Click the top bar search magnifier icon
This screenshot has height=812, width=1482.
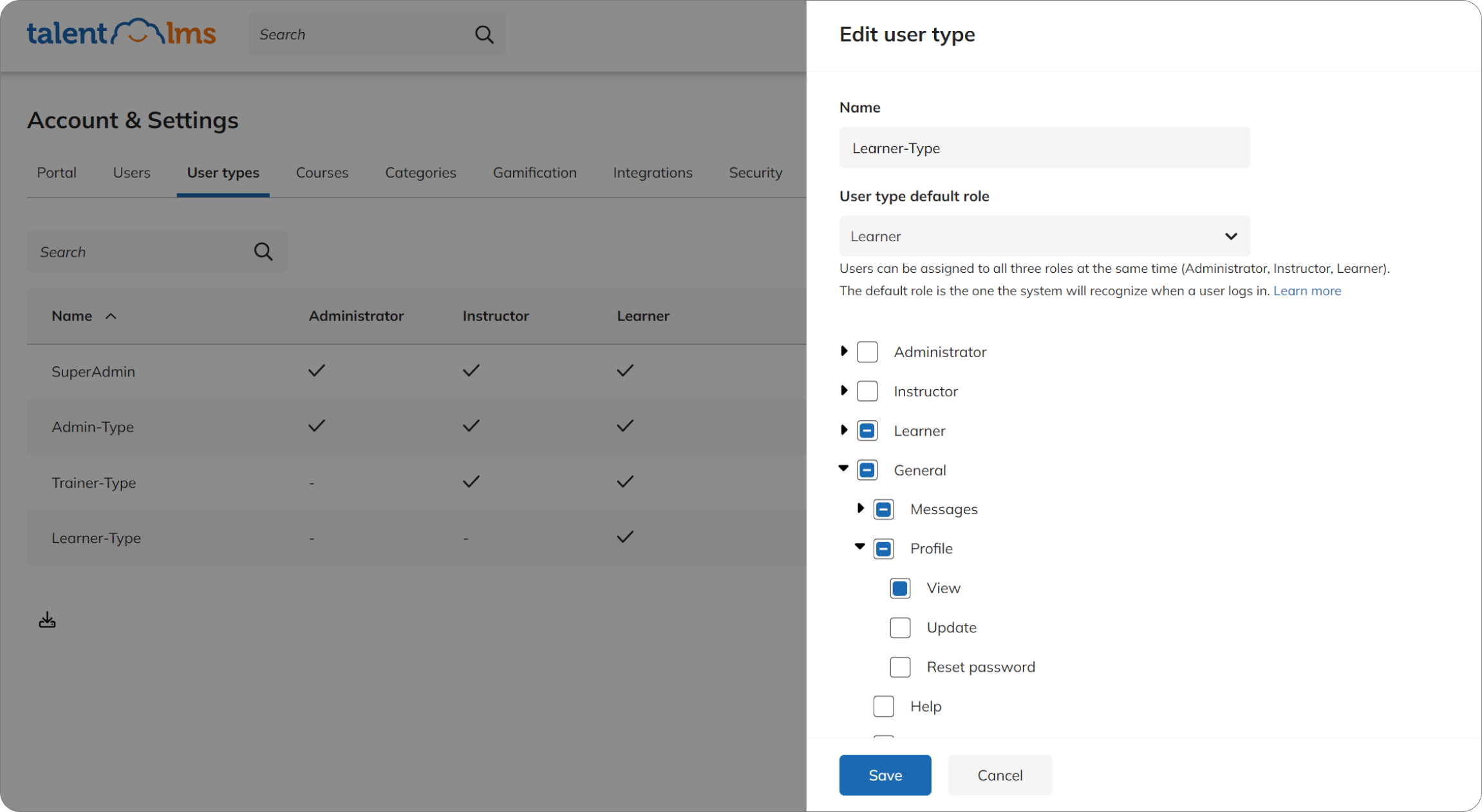tap(484, 35)
